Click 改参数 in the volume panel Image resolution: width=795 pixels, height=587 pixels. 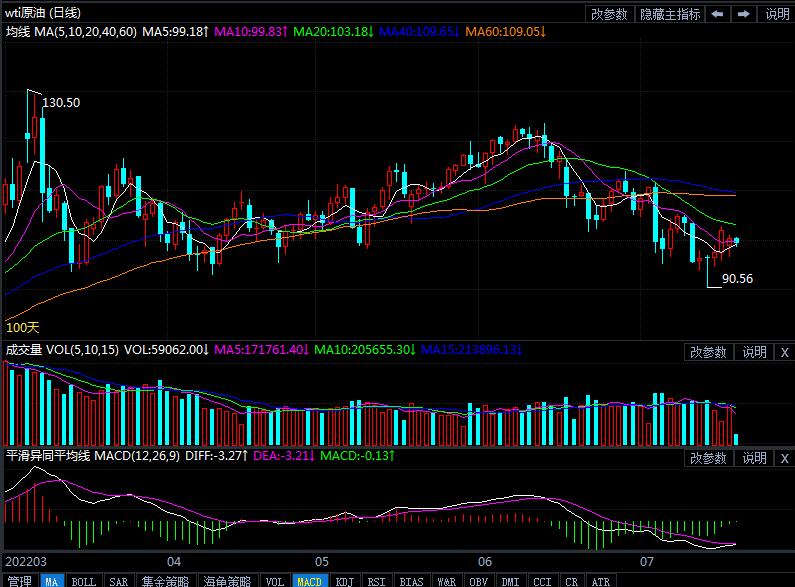(708, 352)
